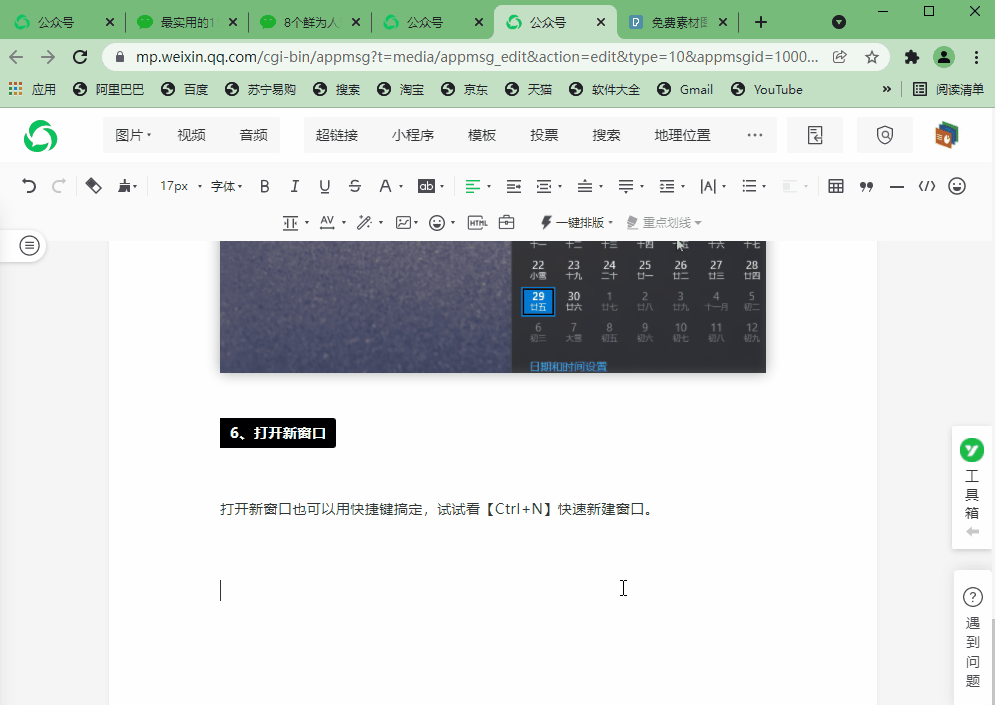The image size is (995, 705).
Task: Toggle strikethrough on selected text
Action: click(354, 186)
